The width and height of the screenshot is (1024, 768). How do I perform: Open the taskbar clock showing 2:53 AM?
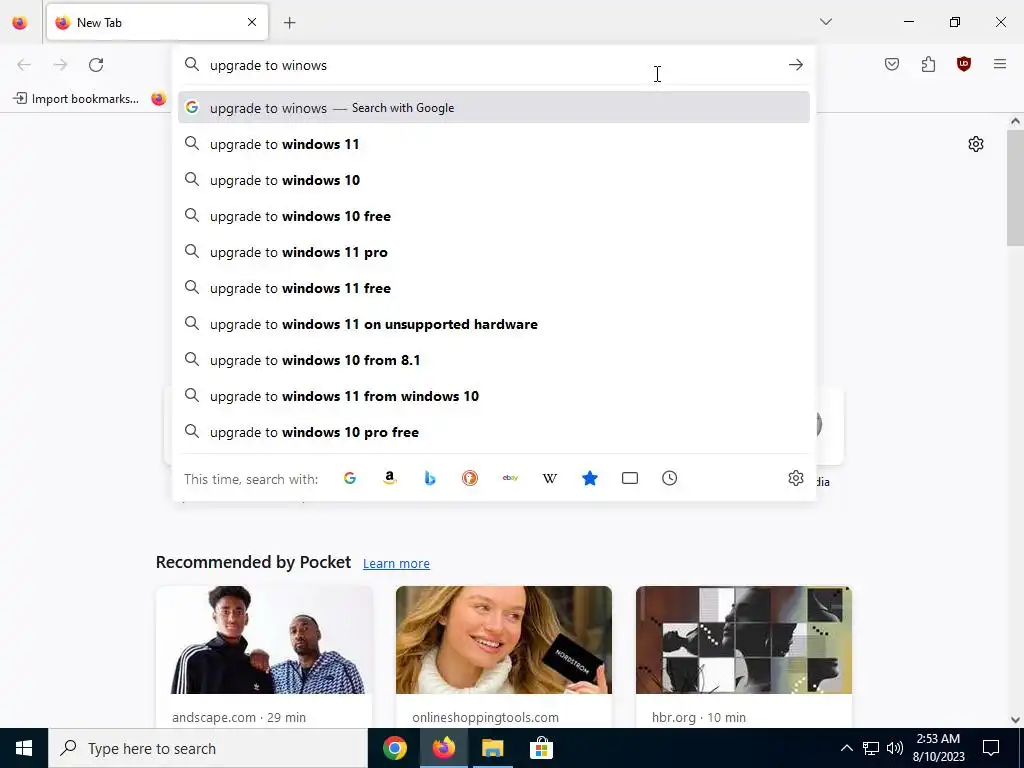pyautogui.click(x=938, y=748)
